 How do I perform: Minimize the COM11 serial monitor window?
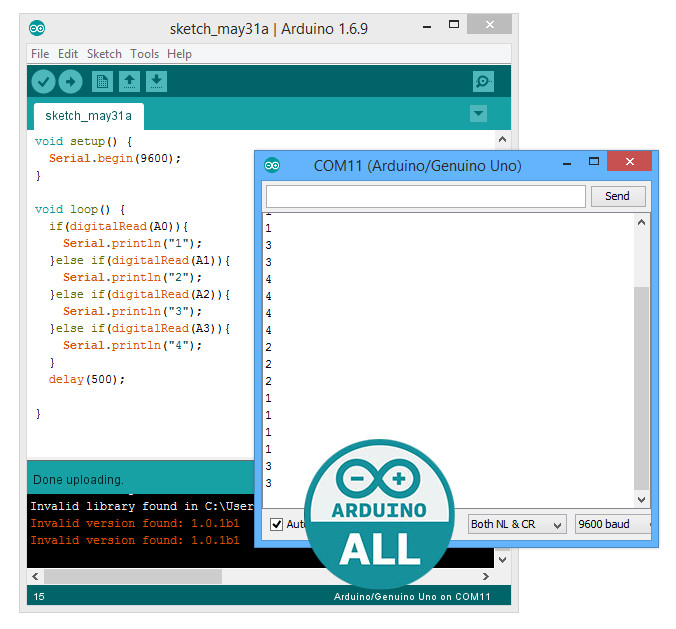point(567,163)
